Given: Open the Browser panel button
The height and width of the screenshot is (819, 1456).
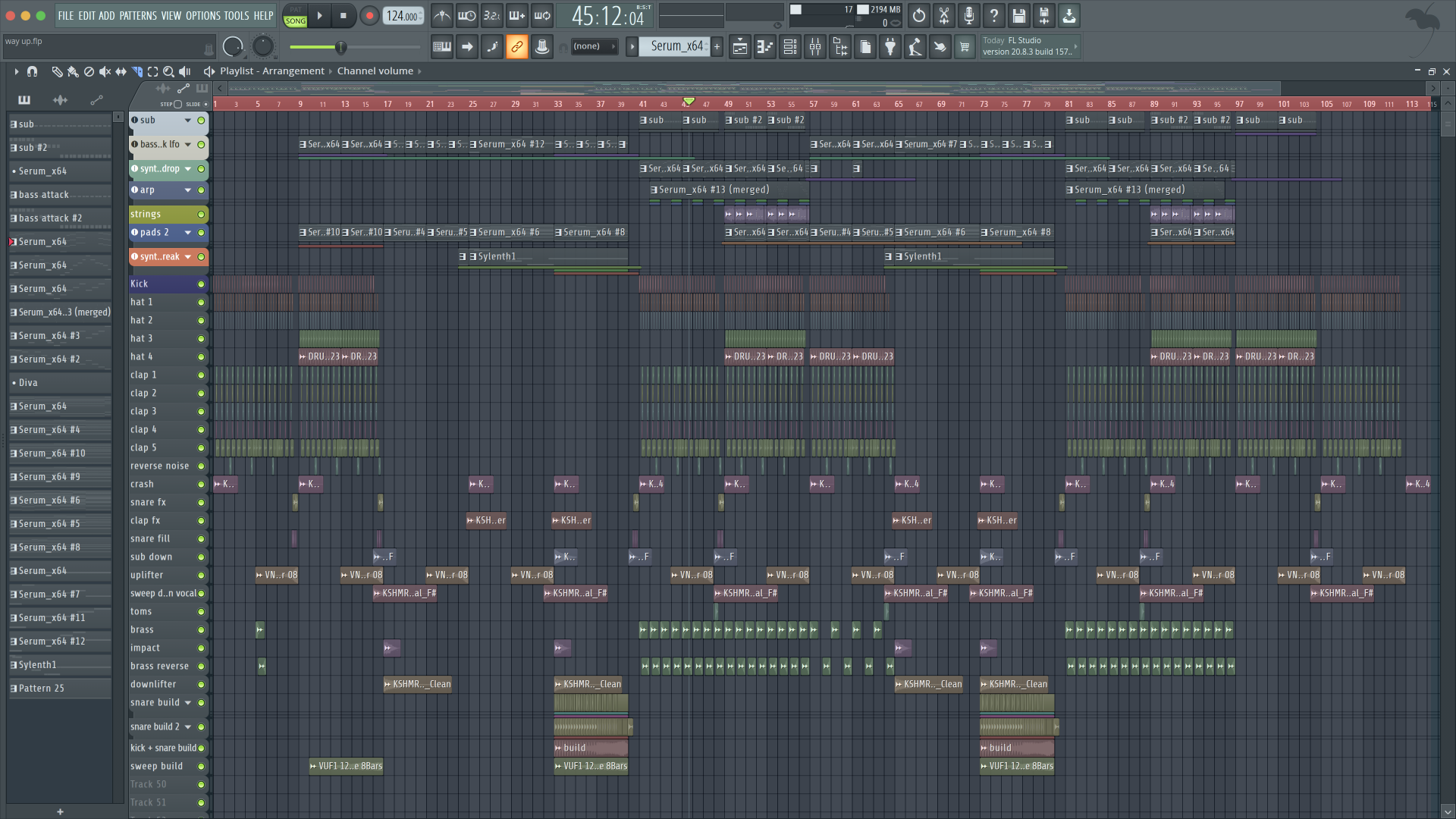Looking at the screenshot, I should (840, 47).
